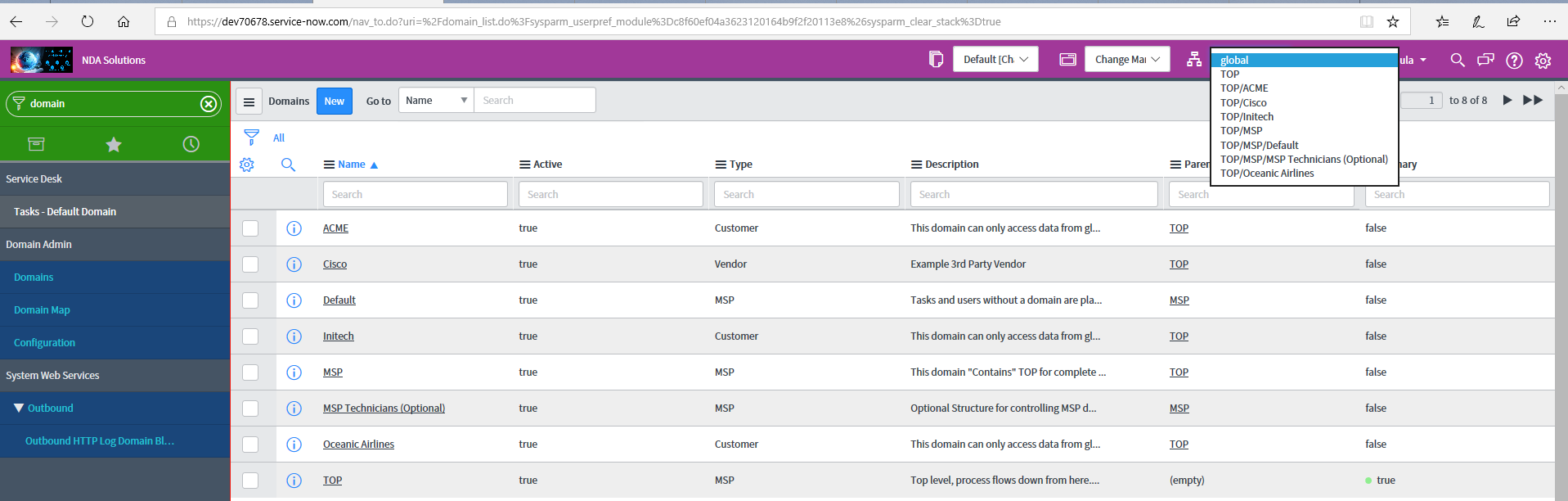Check the checkbox for Cisco row
This screenshot has width=1568, height=501.
click(250, 264)
